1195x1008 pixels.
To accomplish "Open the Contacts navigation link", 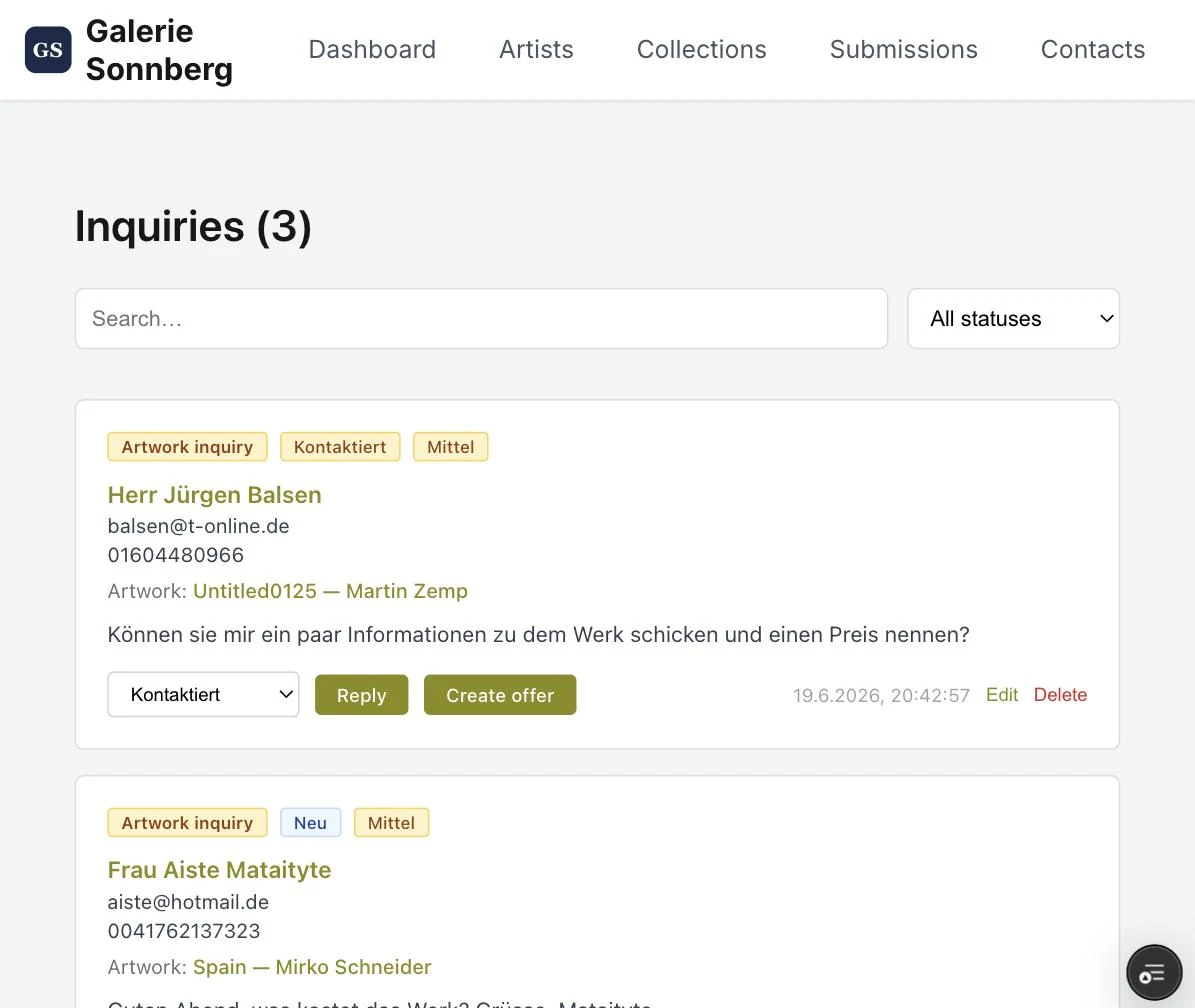I will click(1092, 50).
